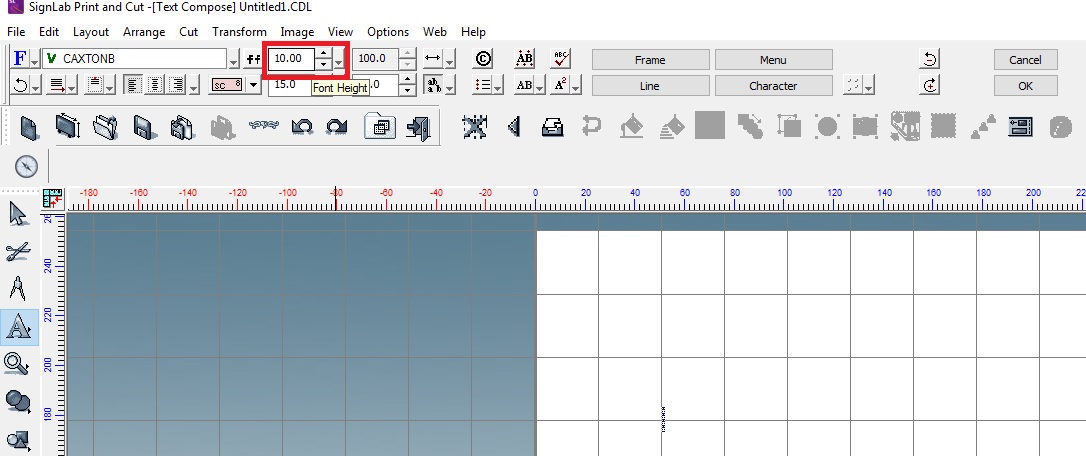Viewport: 1086px width, 456px height.
Task: Click the Cancel button
Action: click(x=1025, y=60)
